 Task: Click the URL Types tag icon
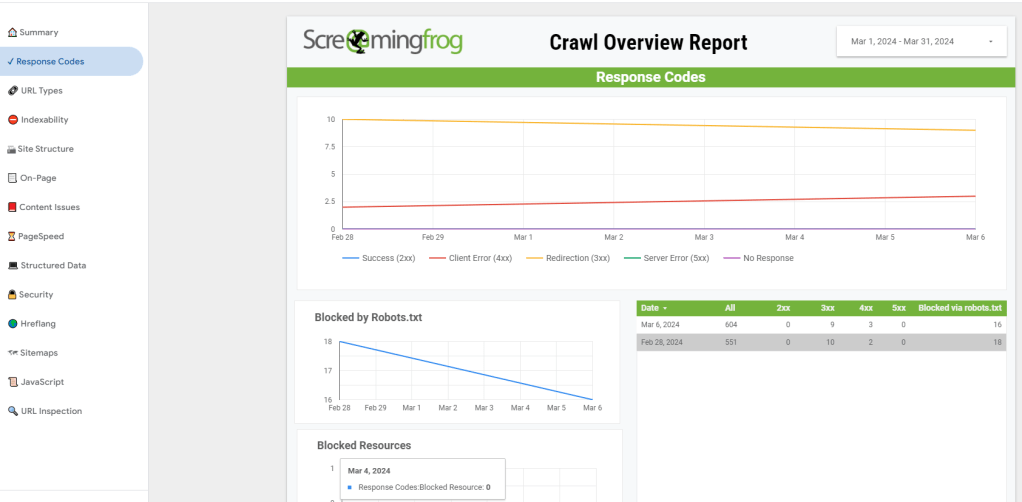pyautogui.click(x=12, y=91)
